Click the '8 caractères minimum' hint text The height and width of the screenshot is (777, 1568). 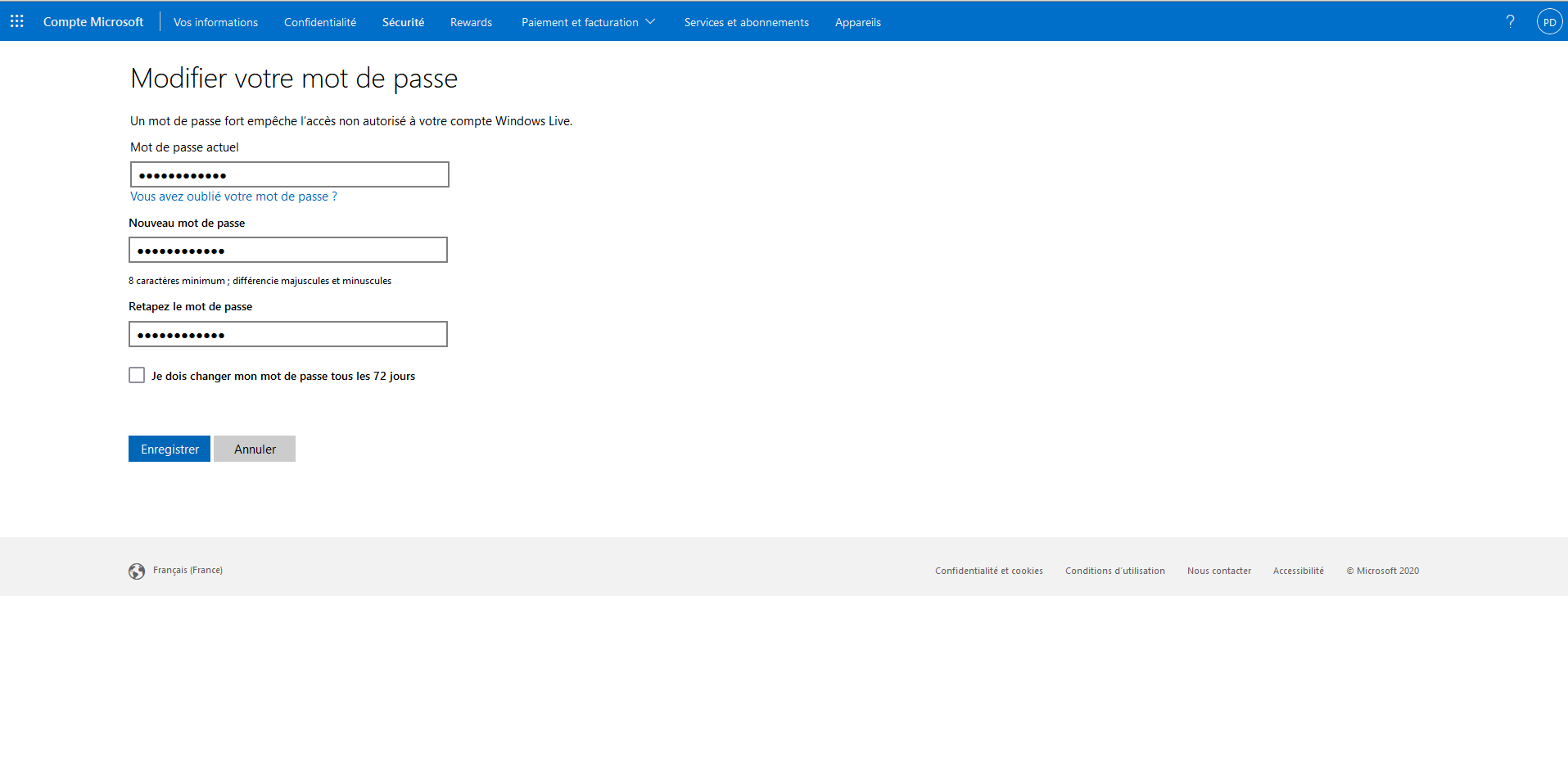tap(260, 281)
